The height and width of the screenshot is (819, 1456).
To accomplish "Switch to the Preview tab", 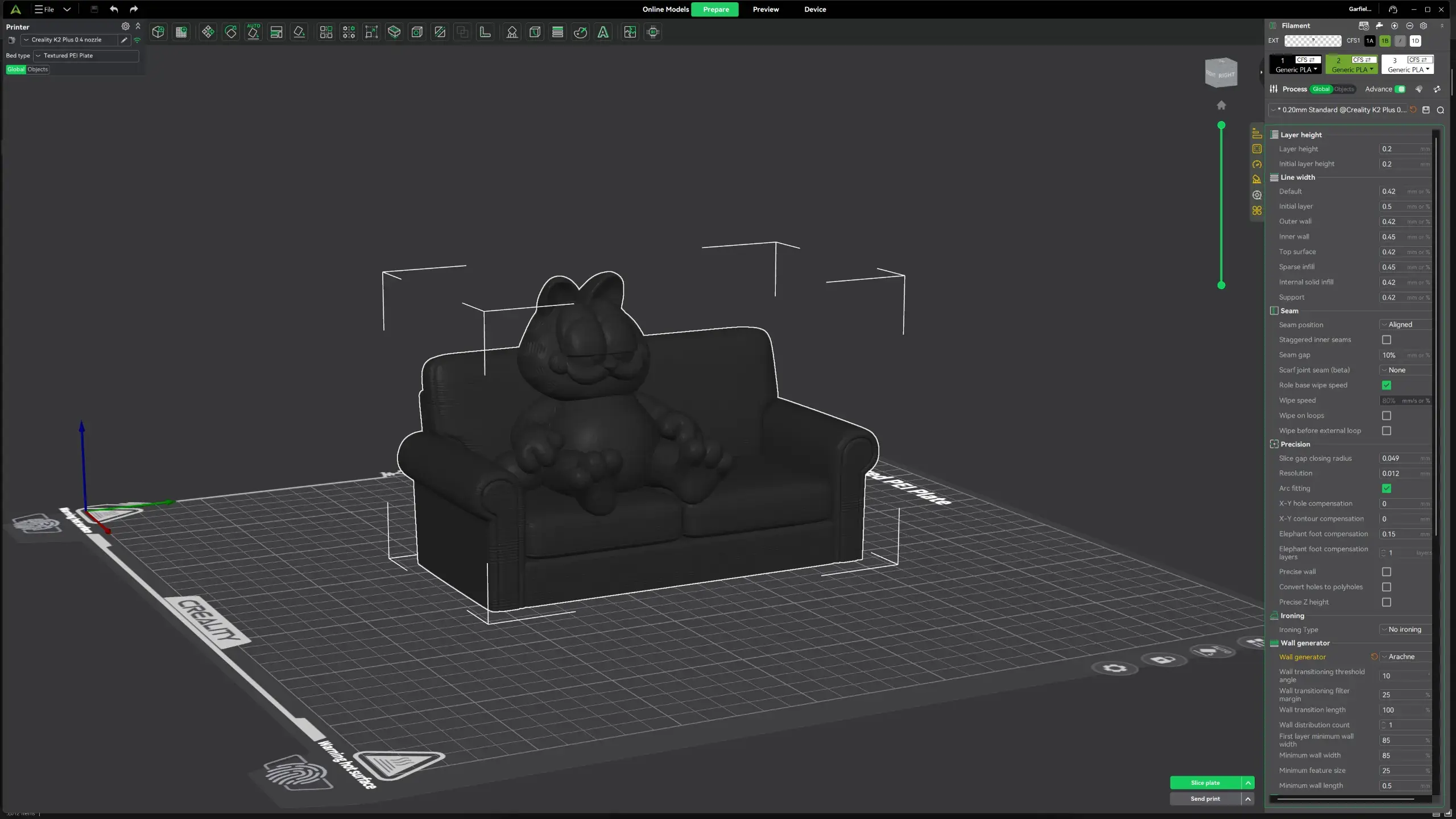I will 766,9.
